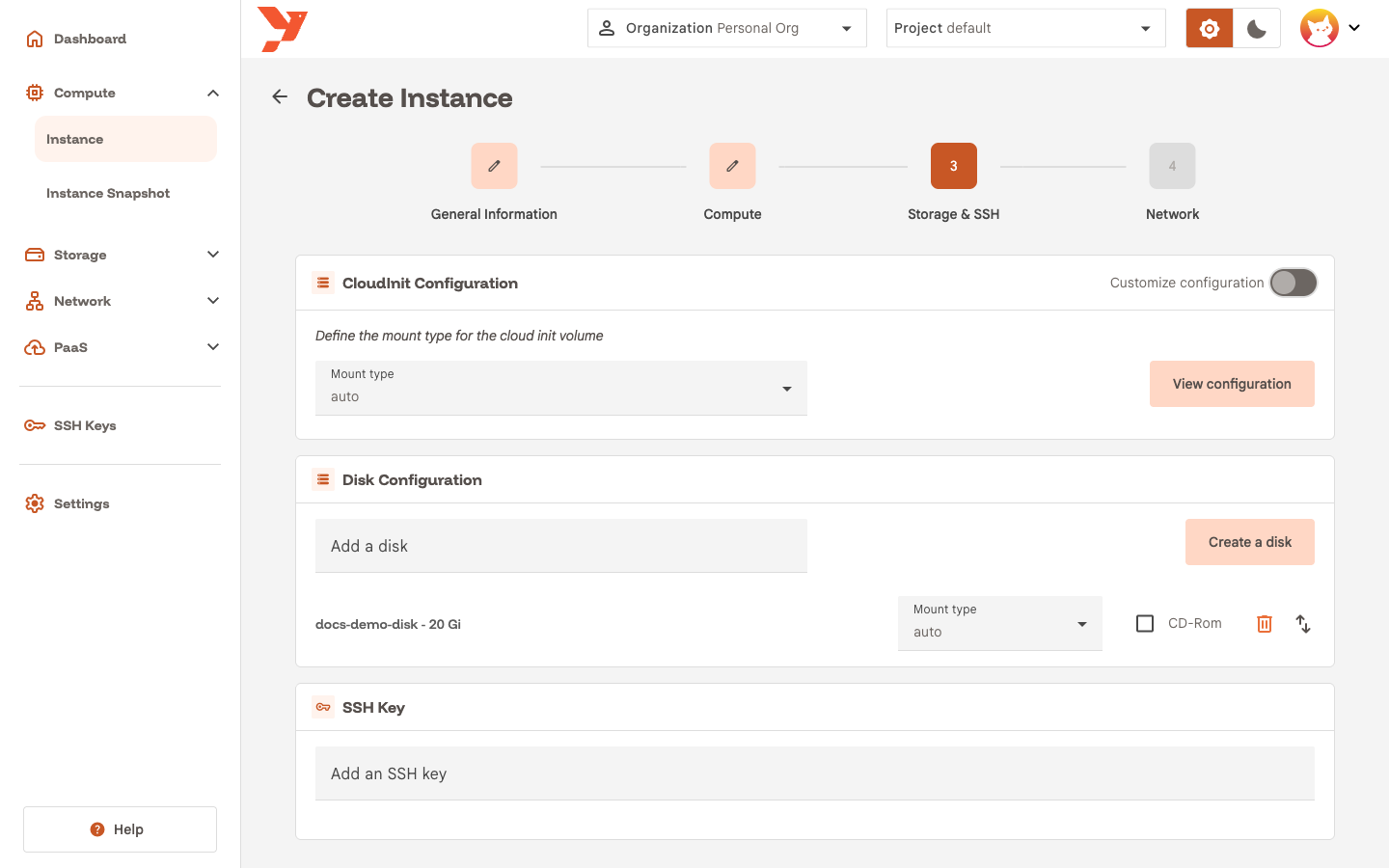This screenshot has width=1389, height=868.
Task: Open the CloudInit Mount type dropdown
Action: coord(561,388)
